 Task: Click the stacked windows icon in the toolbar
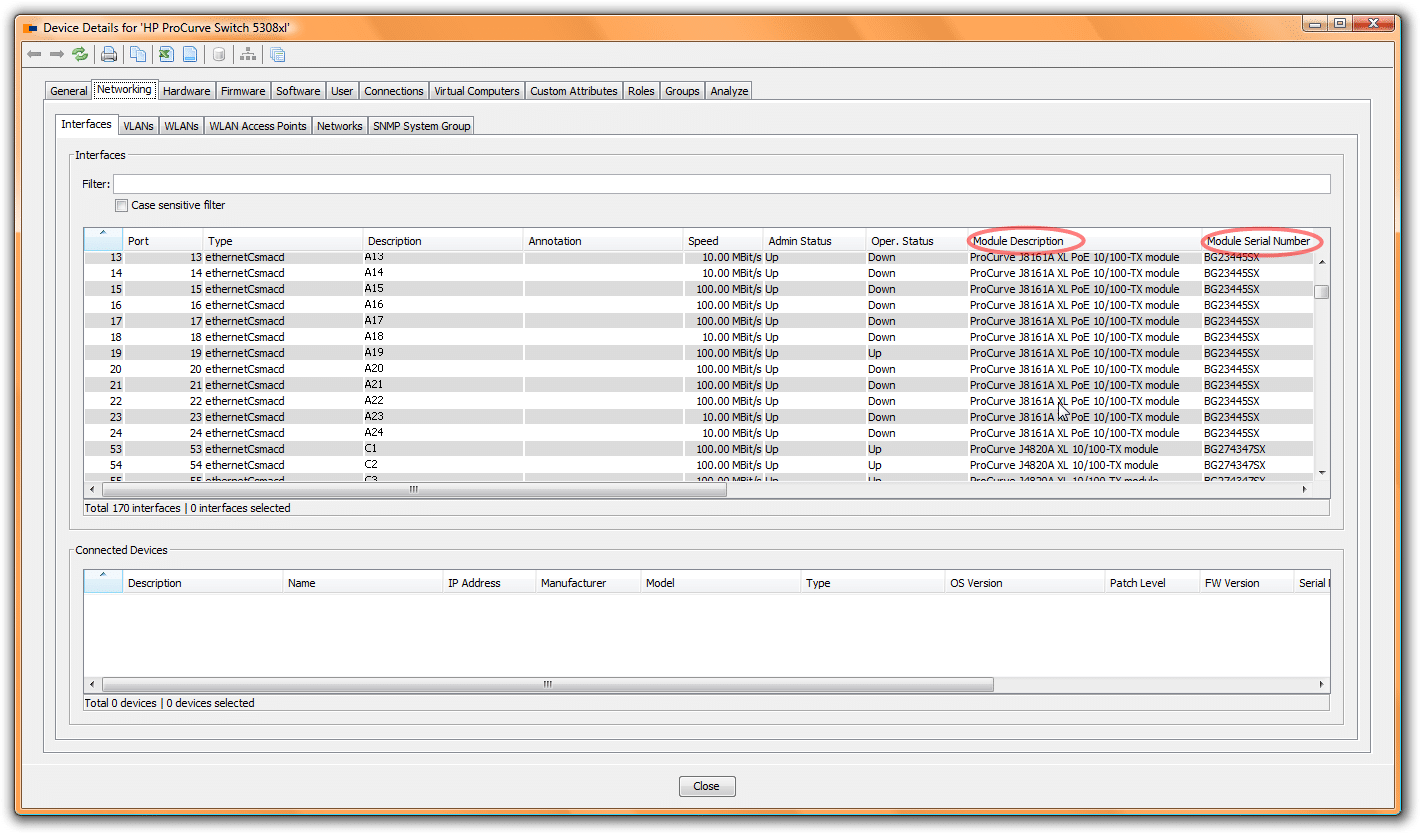[x=277, y=55]
